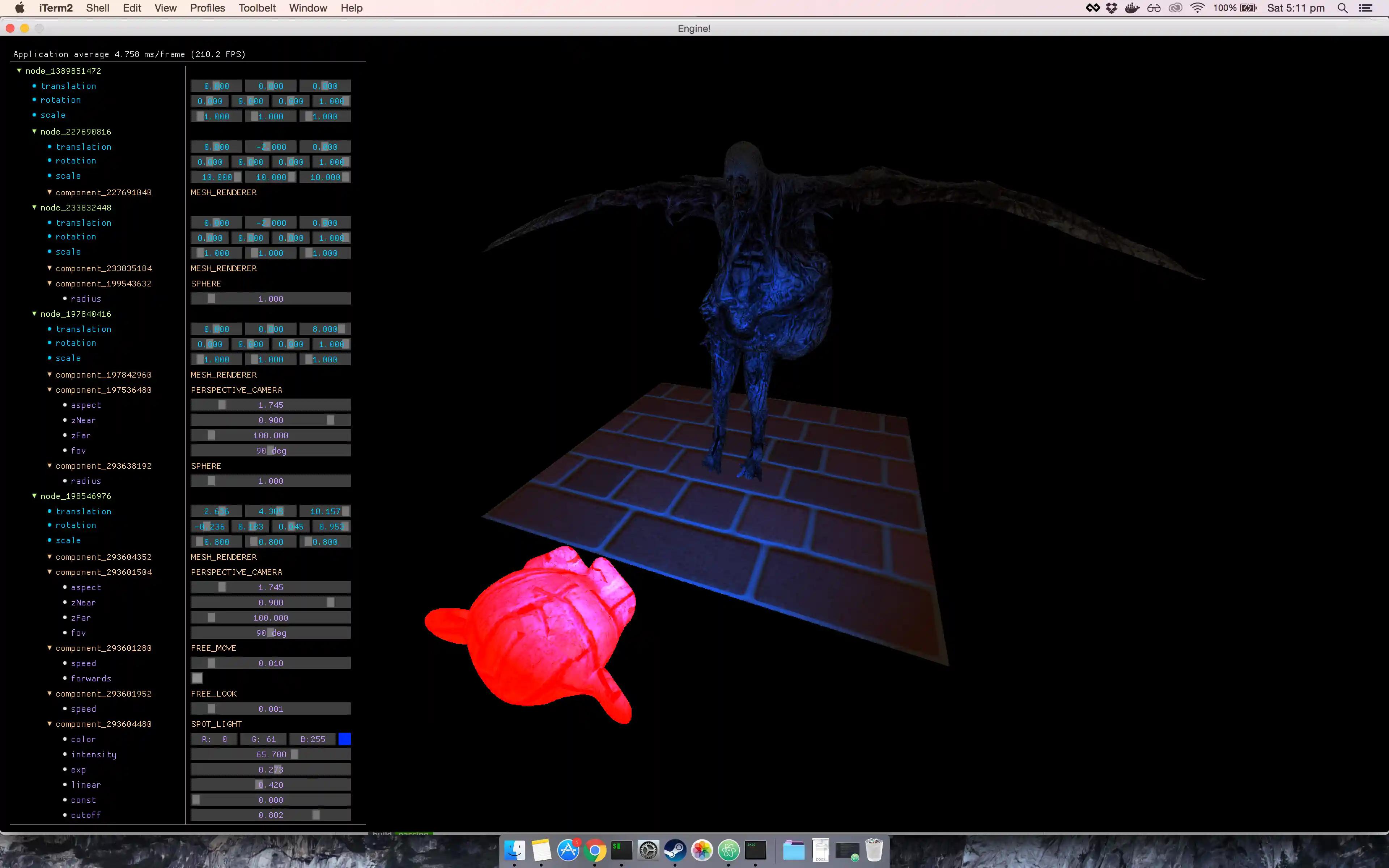This screenshot has width=1389, height=868.
Task: Open the Docker whale menu bar icon
Action: [1131, 8]
